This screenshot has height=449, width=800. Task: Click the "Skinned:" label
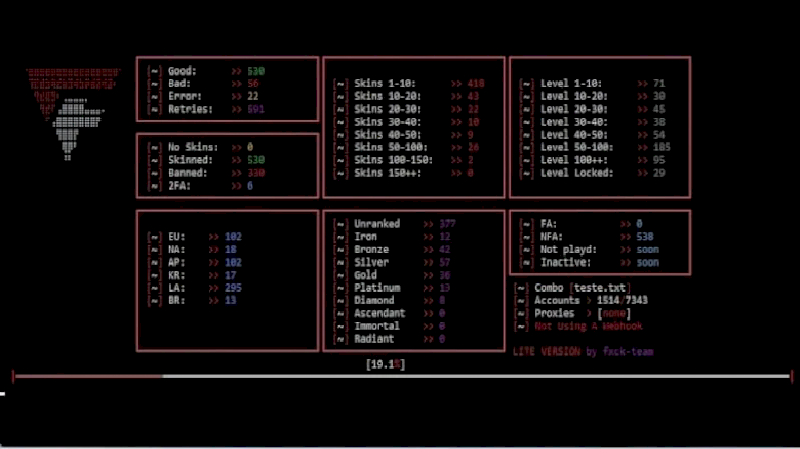coord(191,160)
